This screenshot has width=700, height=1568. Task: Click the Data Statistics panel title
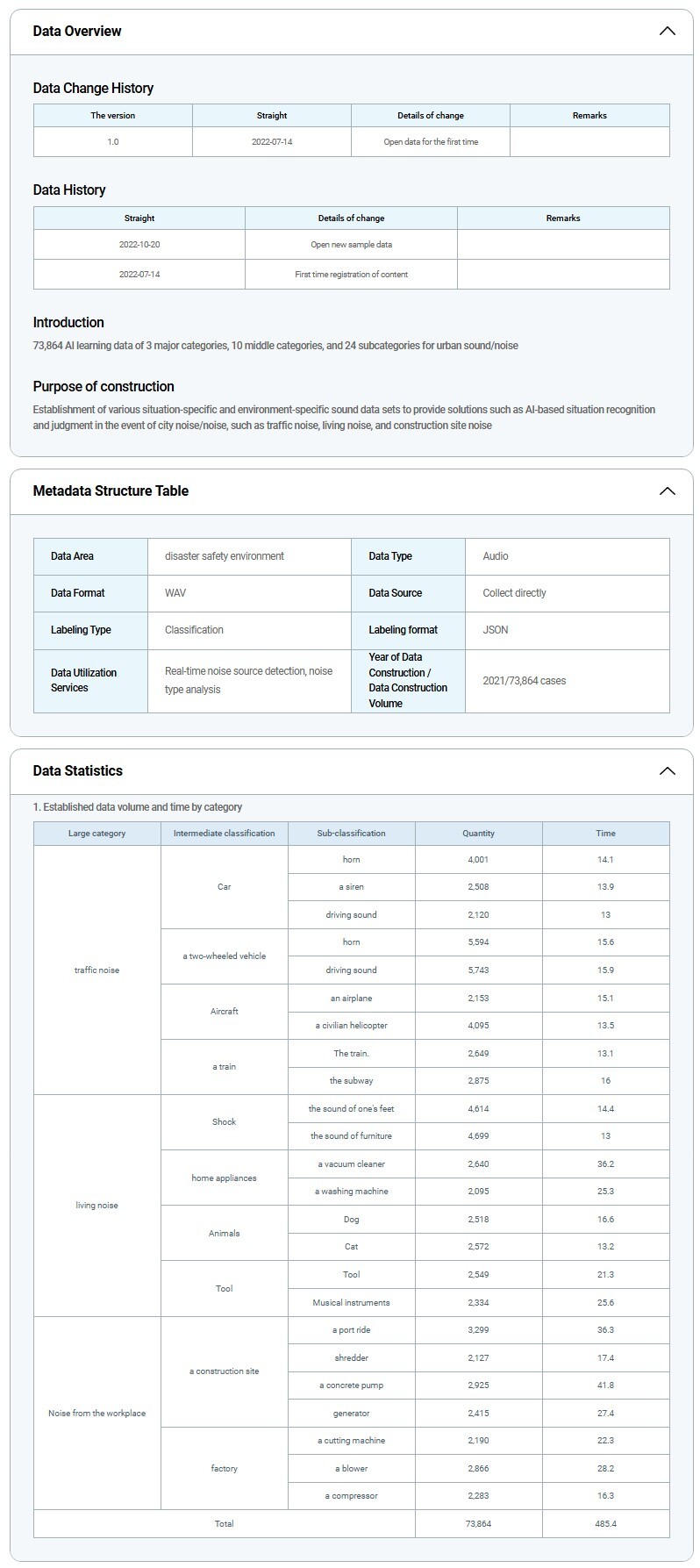pyautogui.click(x=78, y=771)
